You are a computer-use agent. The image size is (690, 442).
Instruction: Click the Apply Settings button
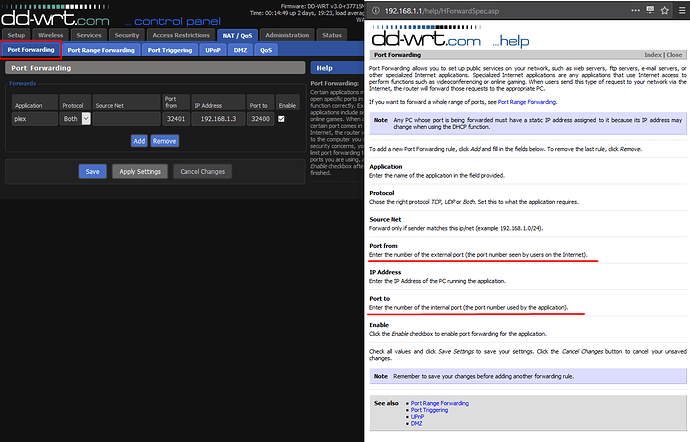(x=140, y=171)
